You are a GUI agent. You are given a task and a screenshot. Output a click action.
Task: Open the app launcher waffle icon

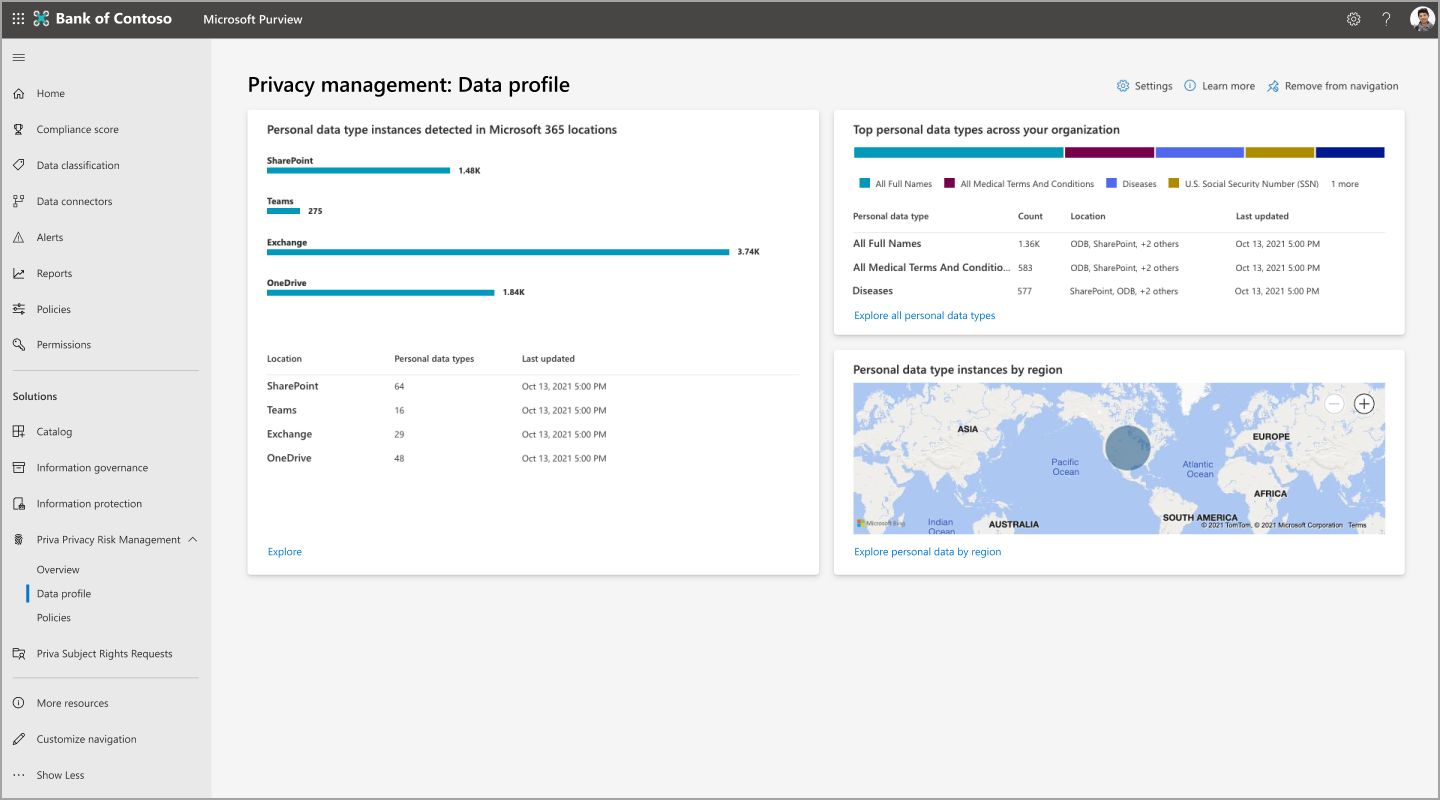pyautogui.click(x=18, y=19)
